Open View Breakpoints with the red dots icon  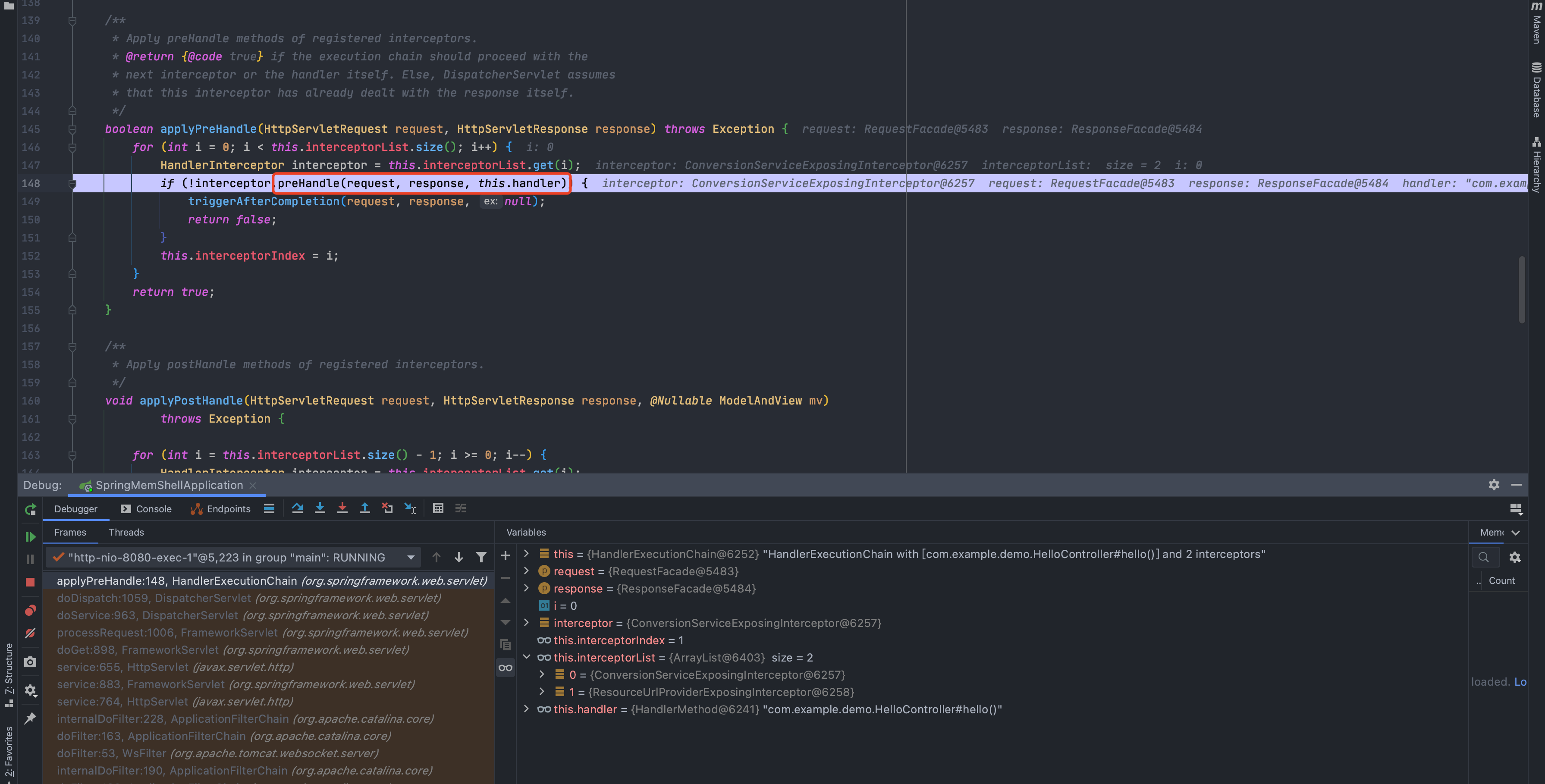tap(30, 611)
